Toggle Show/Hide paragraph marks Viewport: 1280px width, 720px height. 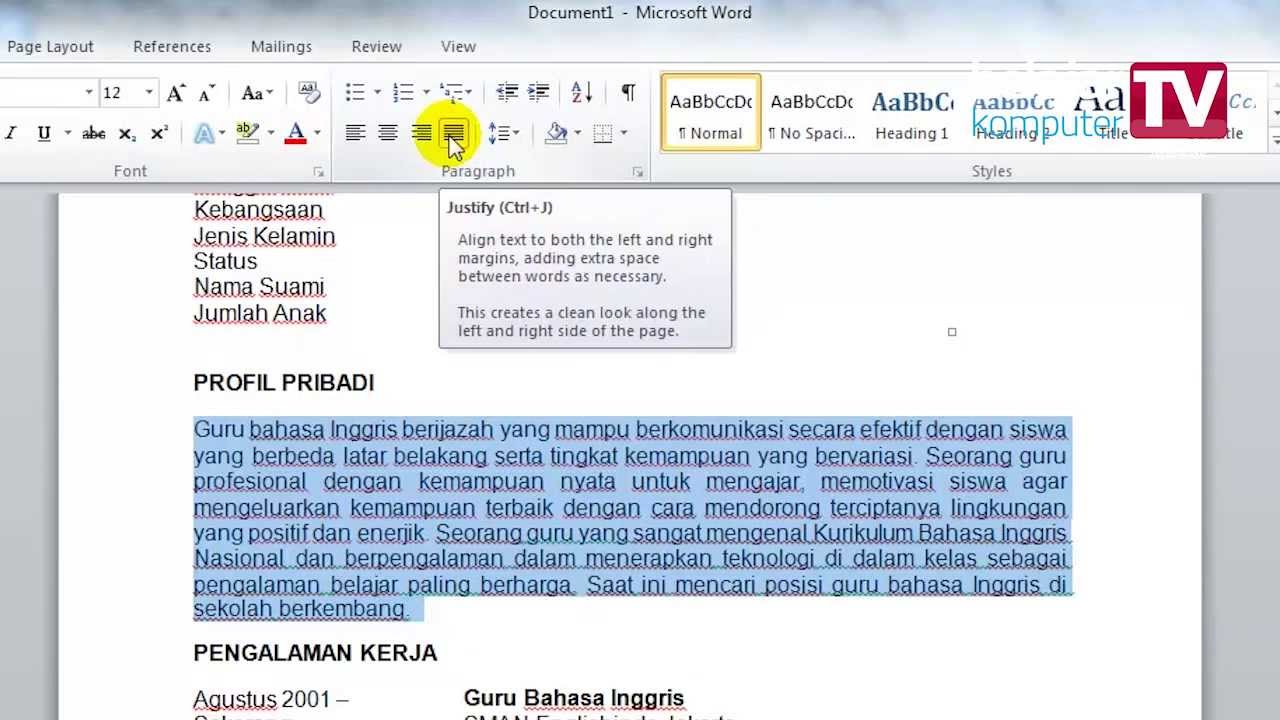(x=628, y=92)
